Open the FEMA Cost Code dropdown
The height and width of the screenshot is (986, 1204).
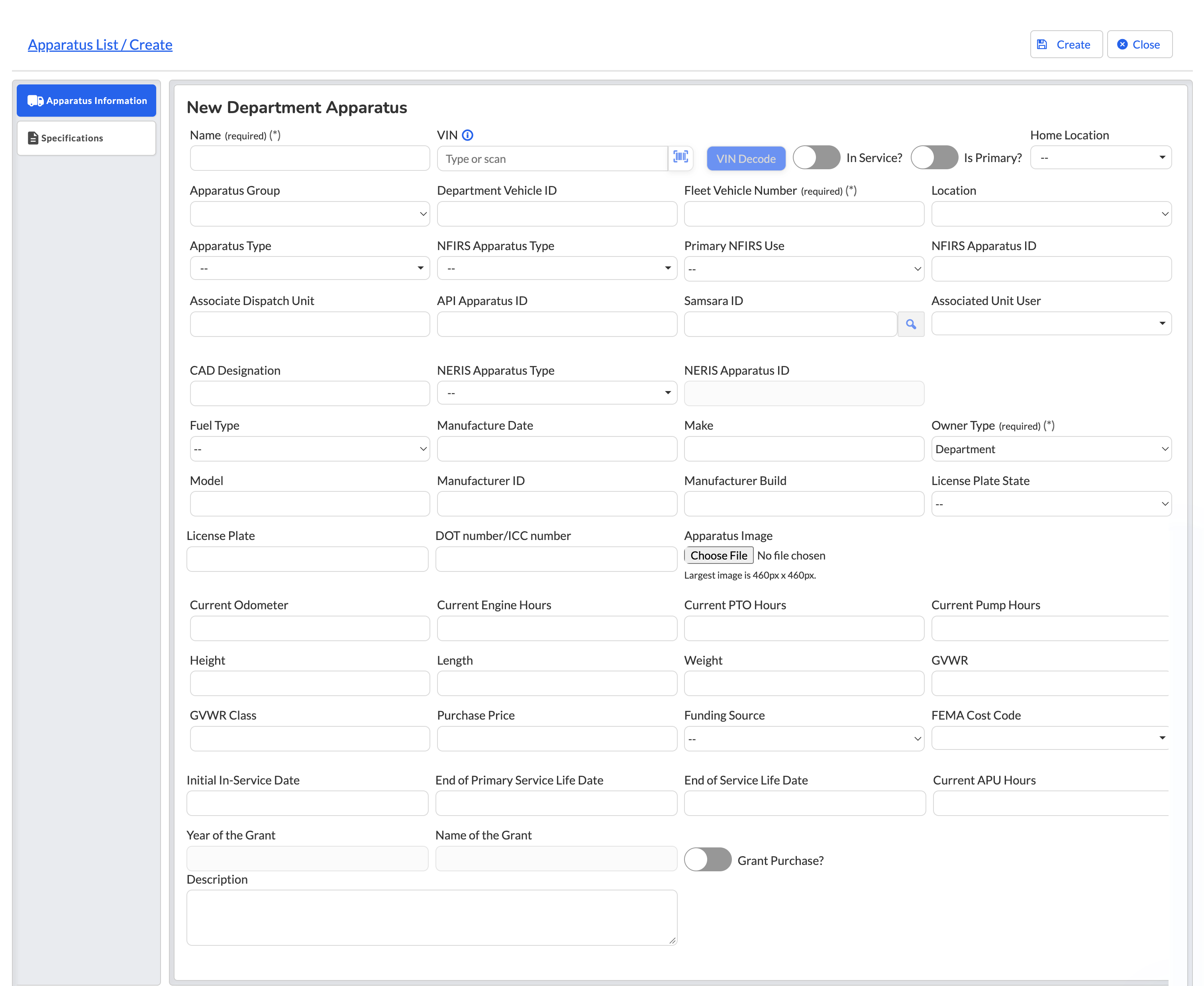click(x=1049, y=738)
